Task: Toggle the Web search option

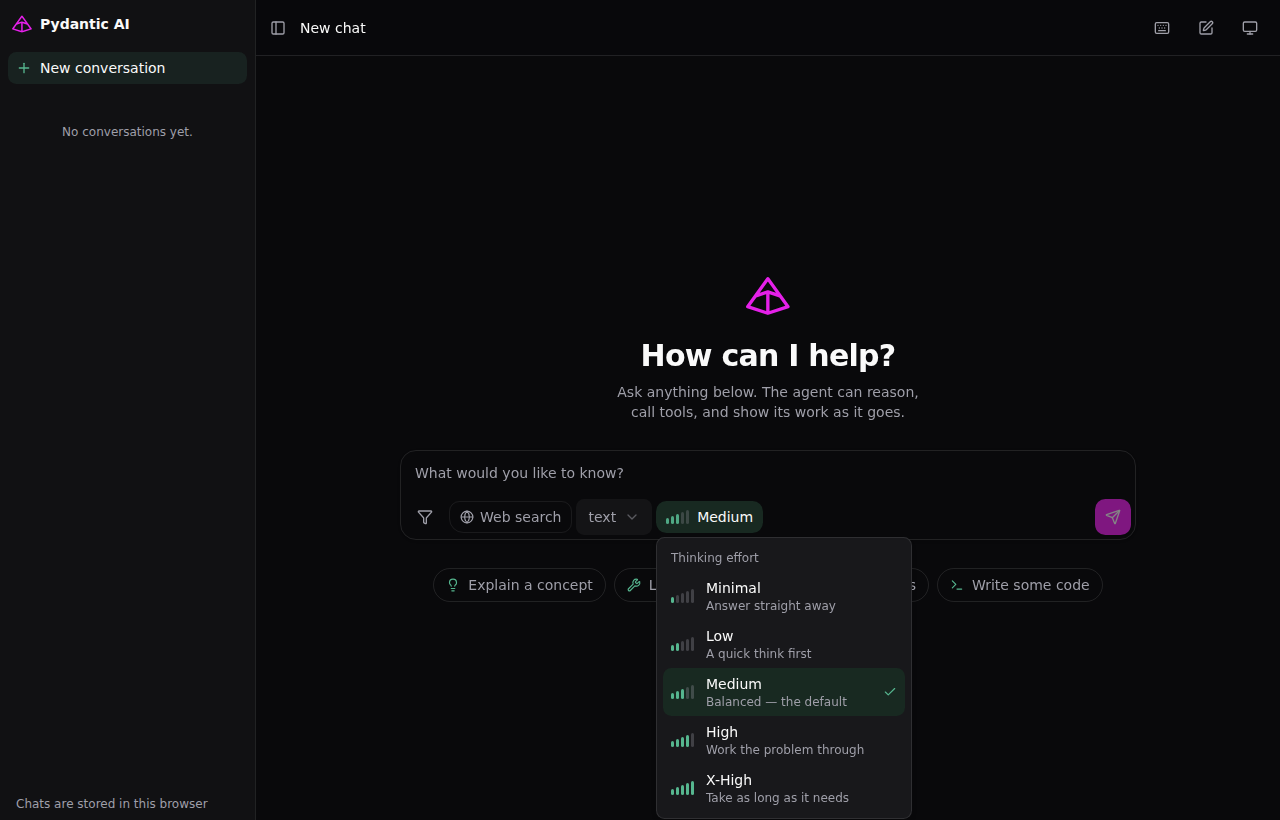Action: click(x=510, y=517)
